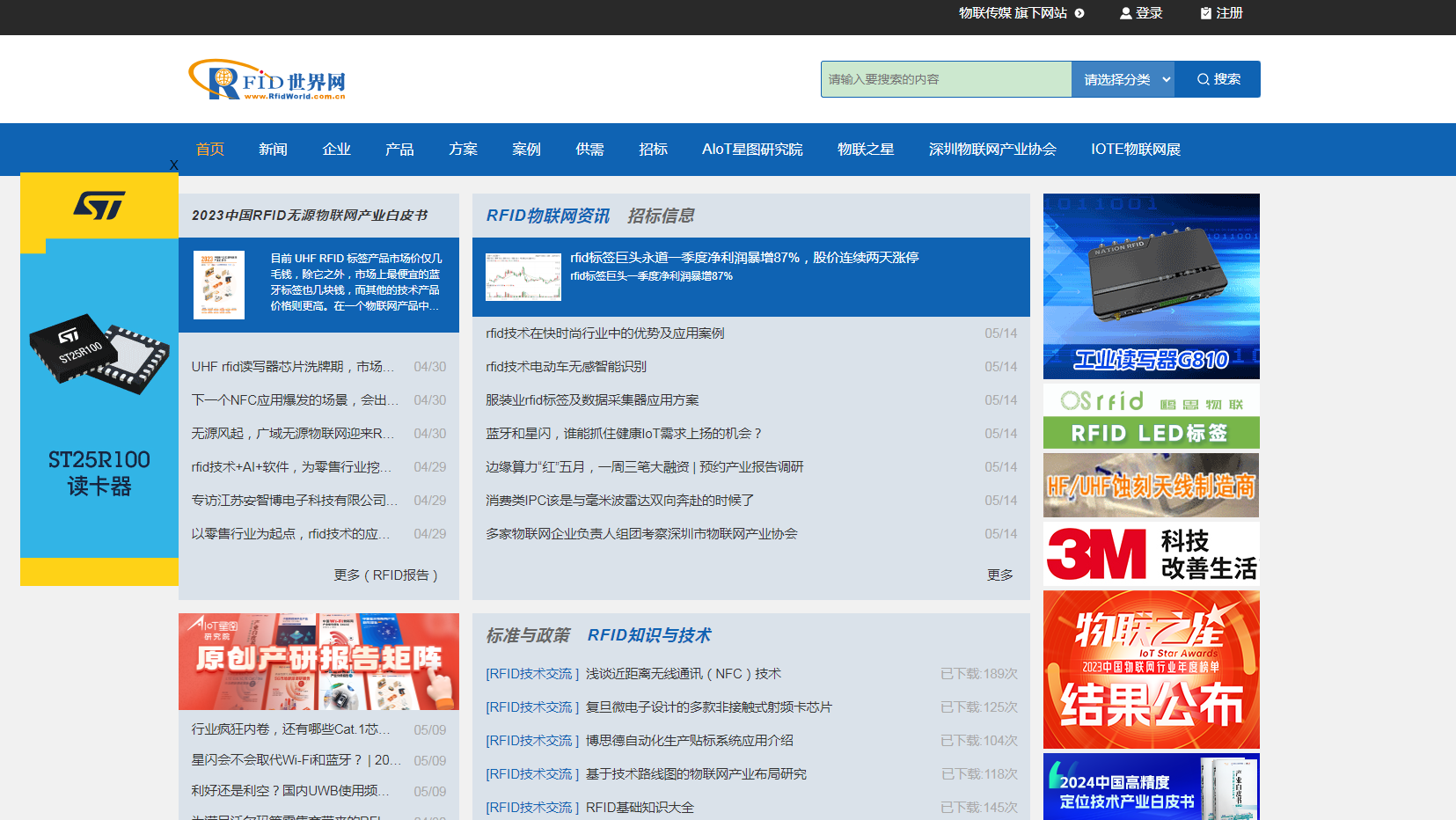Click the search input field

[947, 79]
